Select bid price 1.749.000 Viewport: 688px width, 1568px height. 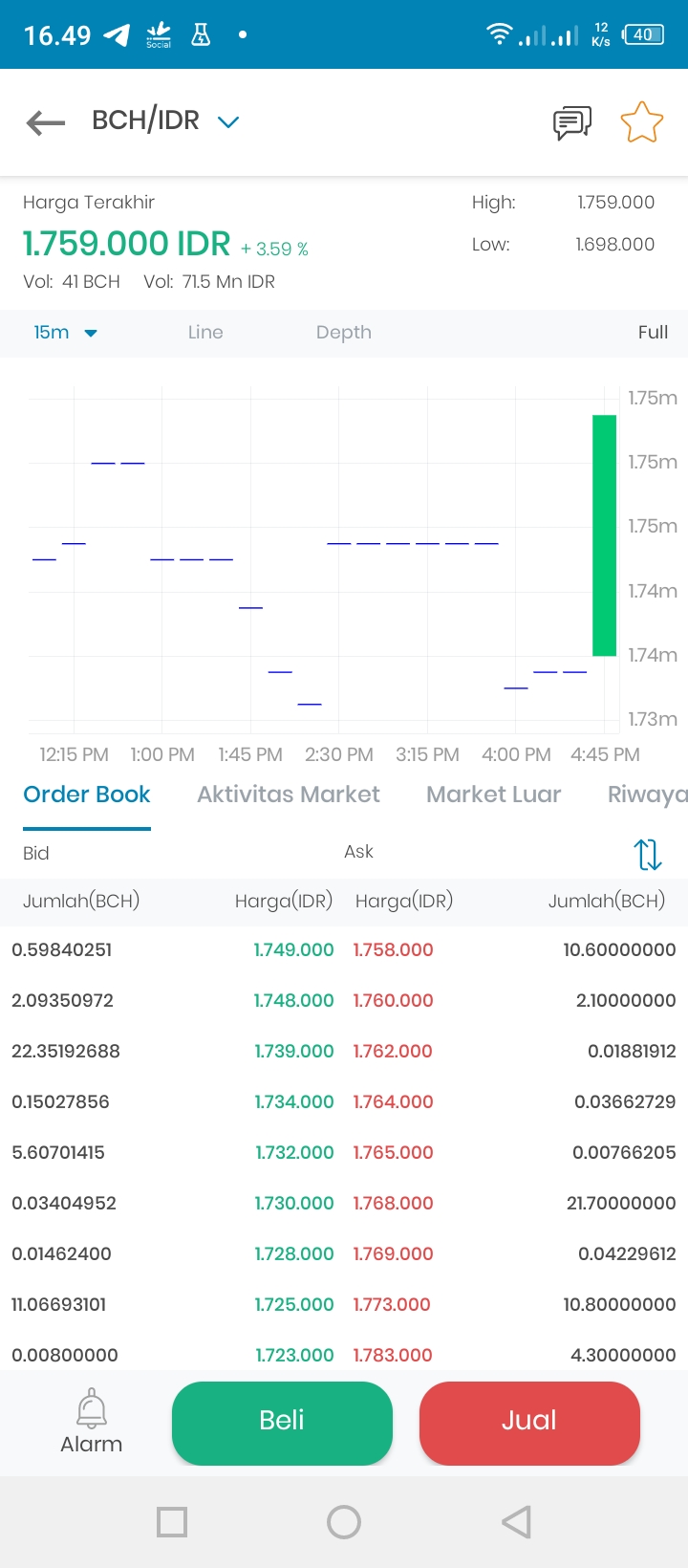[x=293, y=950]
